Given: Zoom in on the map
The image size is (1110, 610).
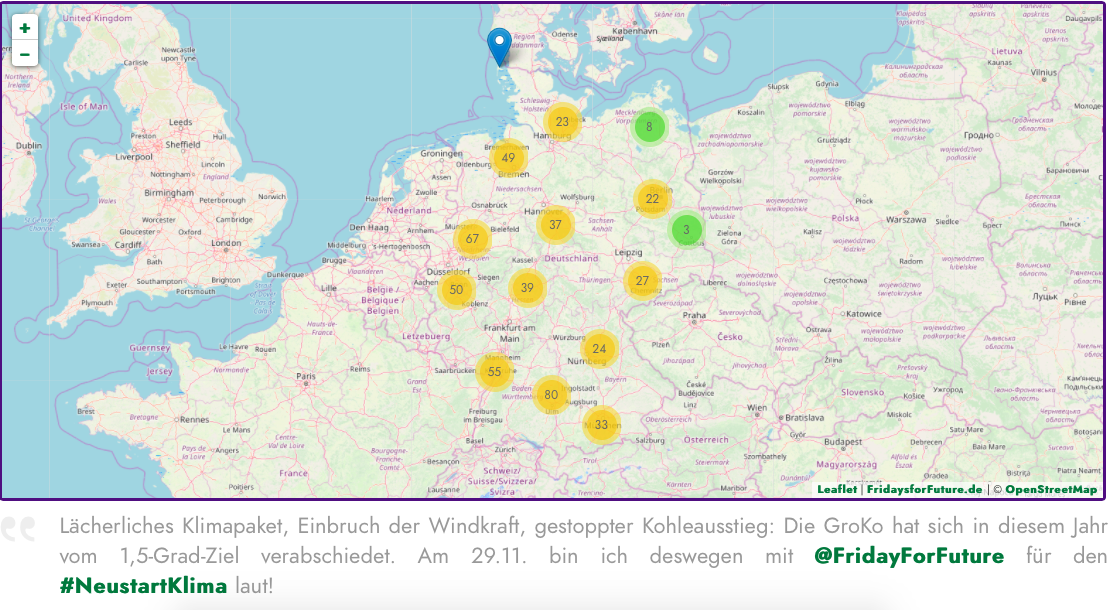Looking at the screenshot, I should 24,28.
